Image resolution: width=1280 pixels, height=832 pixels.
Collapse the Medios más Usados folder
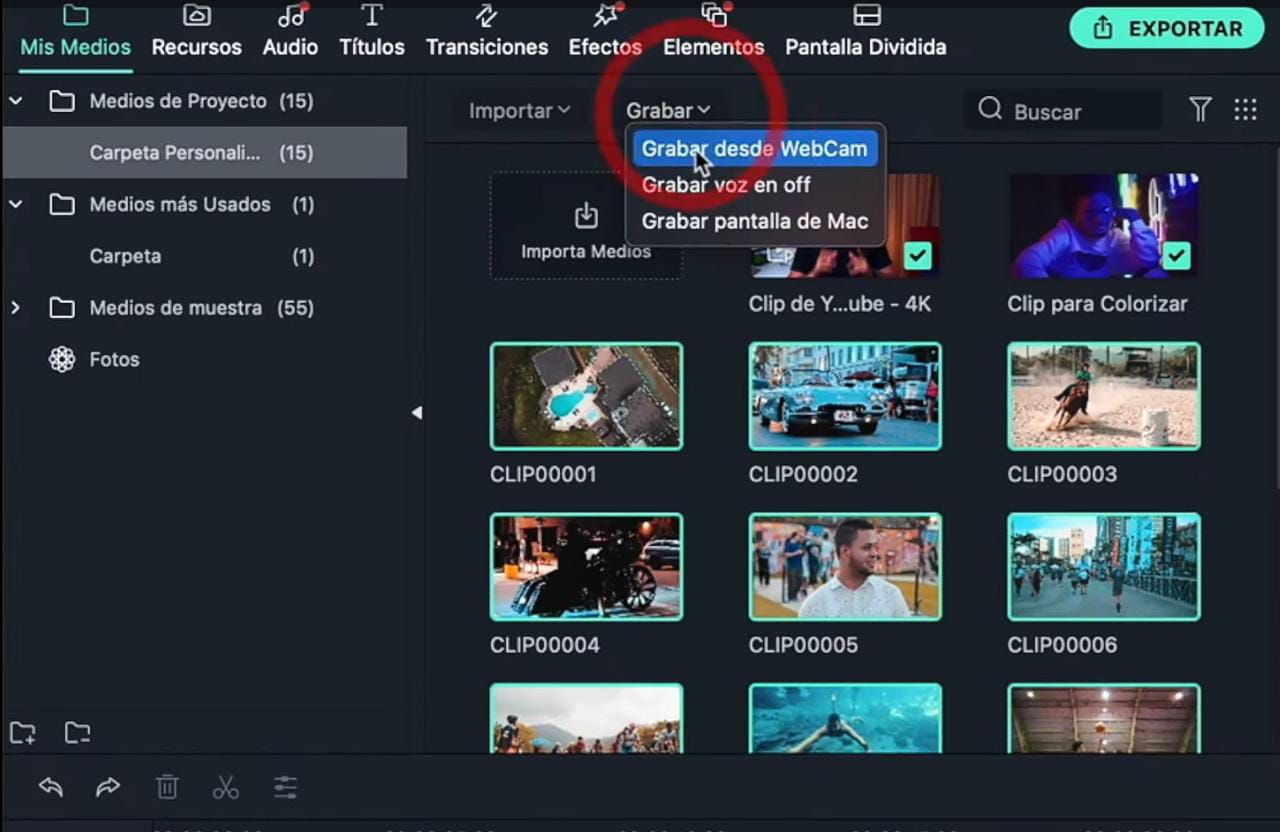(x=16, y=204)
